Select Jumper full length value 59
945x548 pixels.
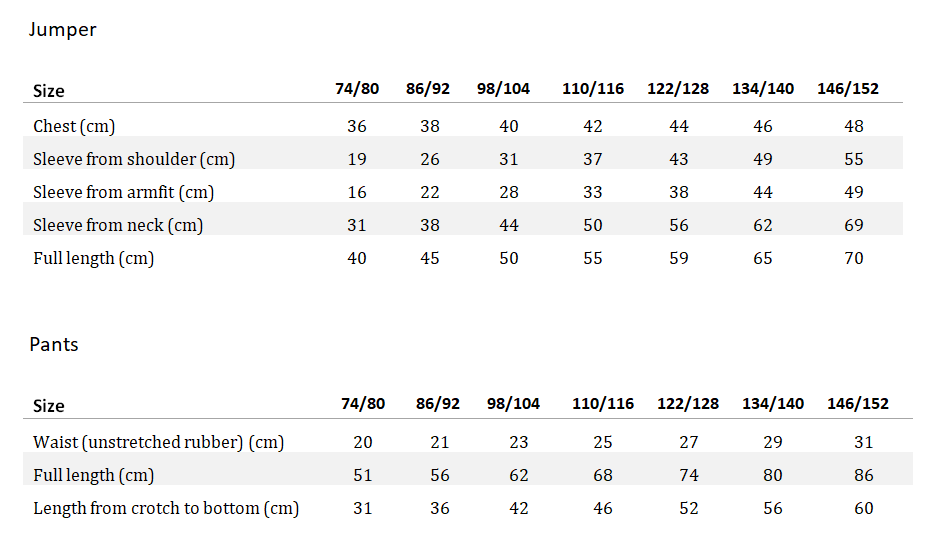point(679,258)
